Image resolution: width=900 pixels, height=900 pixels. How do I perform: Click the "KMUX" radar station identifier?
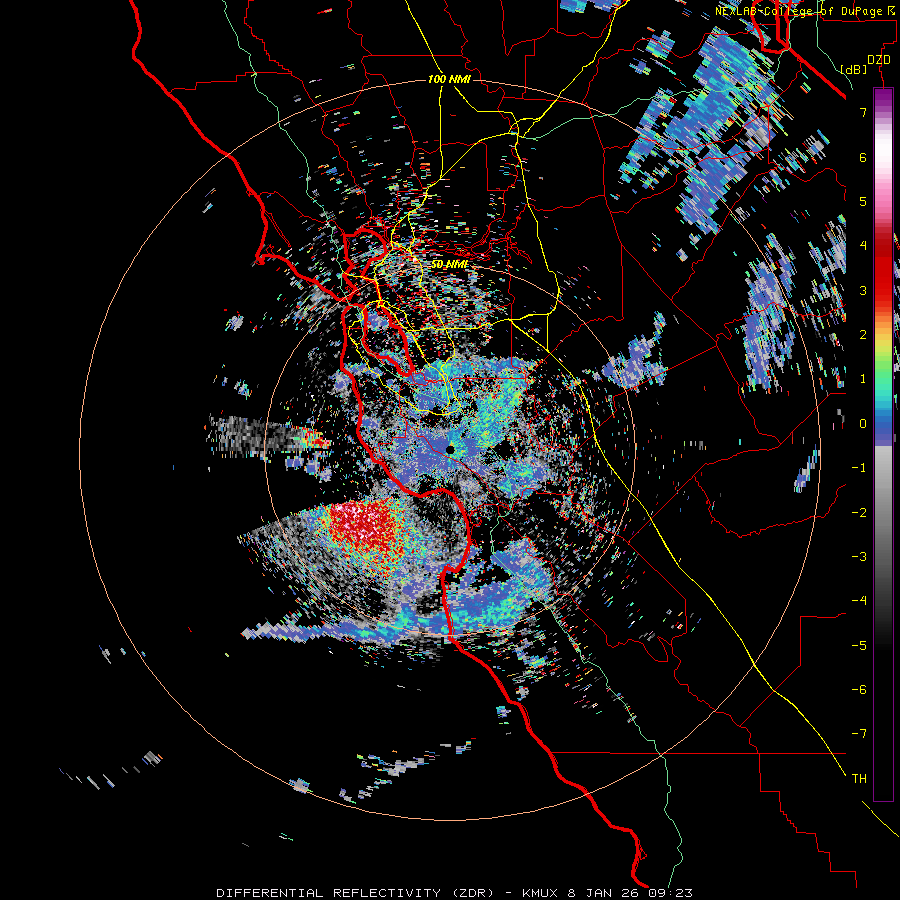pyautogui.click(x=540, y=893)
